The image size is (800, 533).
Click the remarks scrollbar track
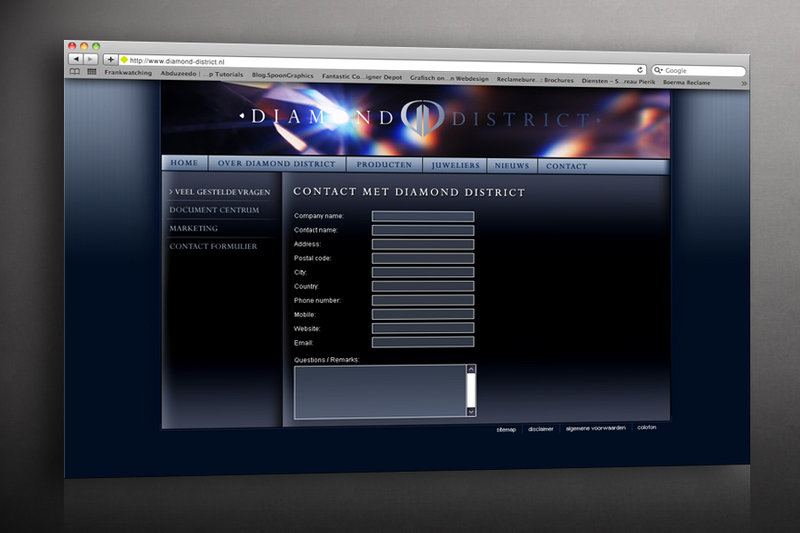click(x=471, y=391)
